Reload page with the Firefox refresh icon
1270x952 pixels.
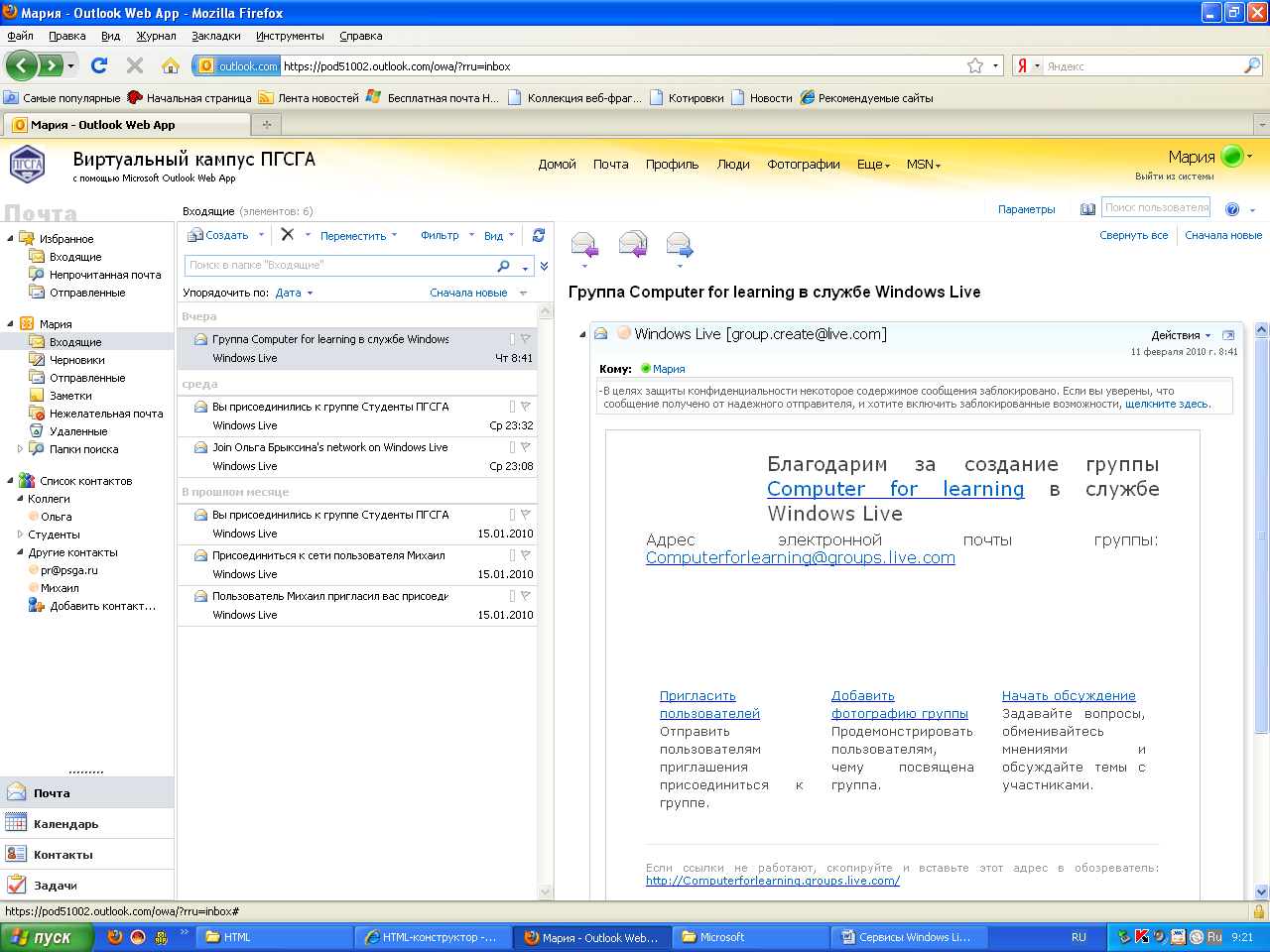coord(98,65)
